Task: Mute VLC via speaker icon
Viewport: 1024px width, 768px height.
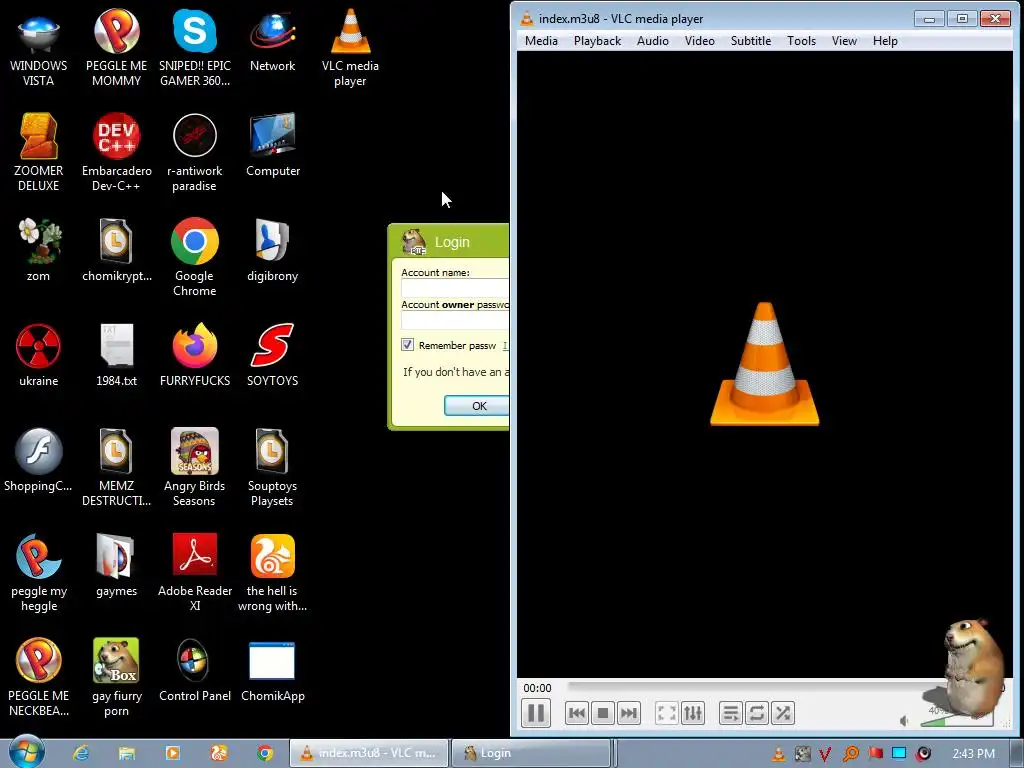Action: tap(904, 721)
